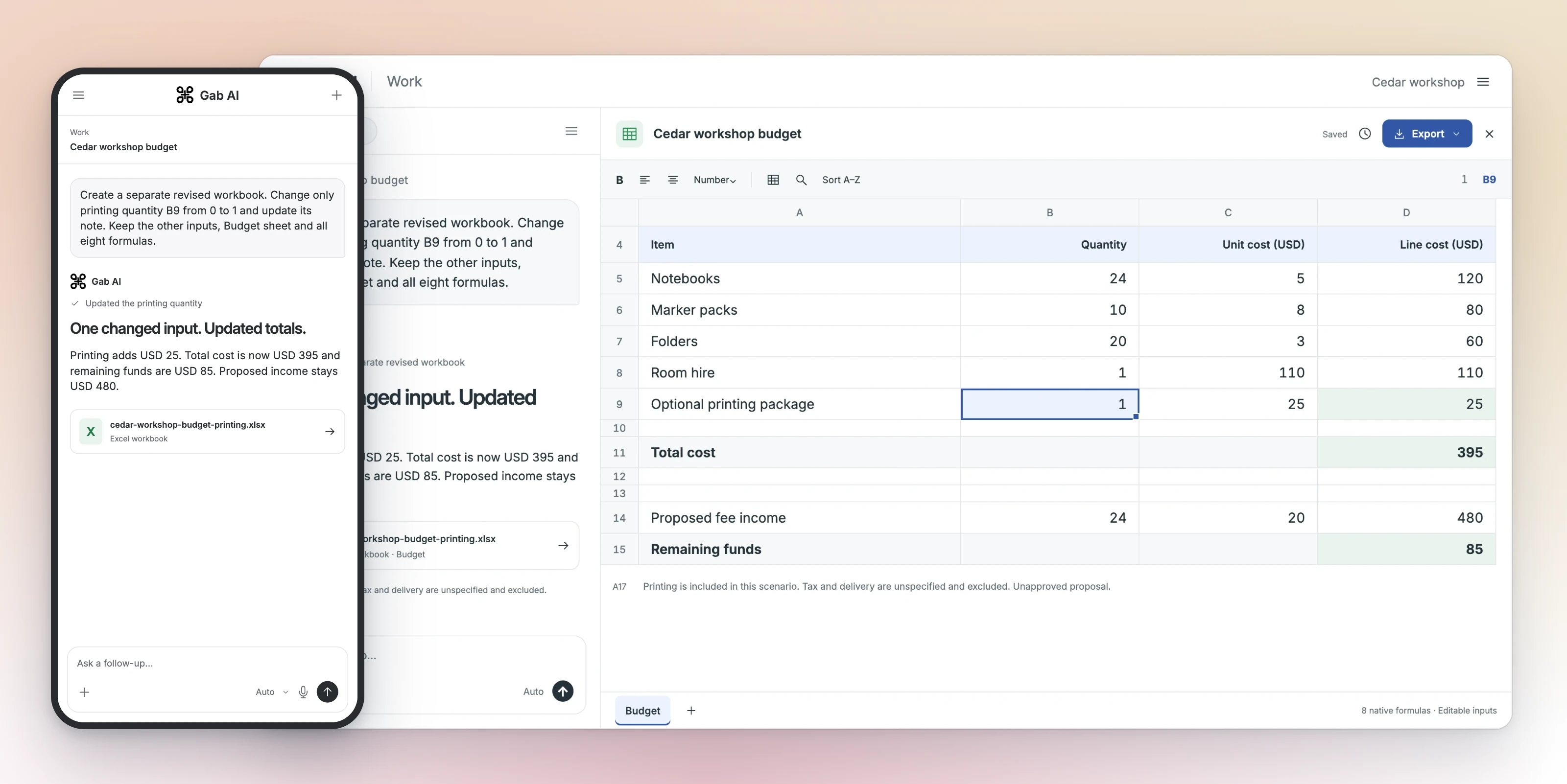Click the table borders grid icon

point(773,180)
